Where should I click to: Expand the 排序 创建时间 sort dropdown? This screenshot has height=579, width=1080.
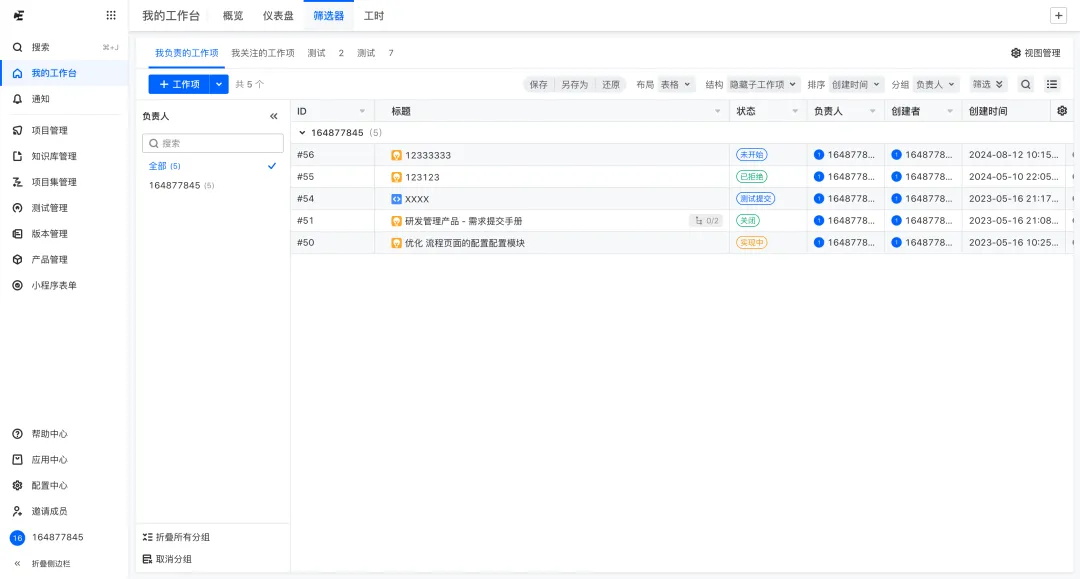coord(857,85)
